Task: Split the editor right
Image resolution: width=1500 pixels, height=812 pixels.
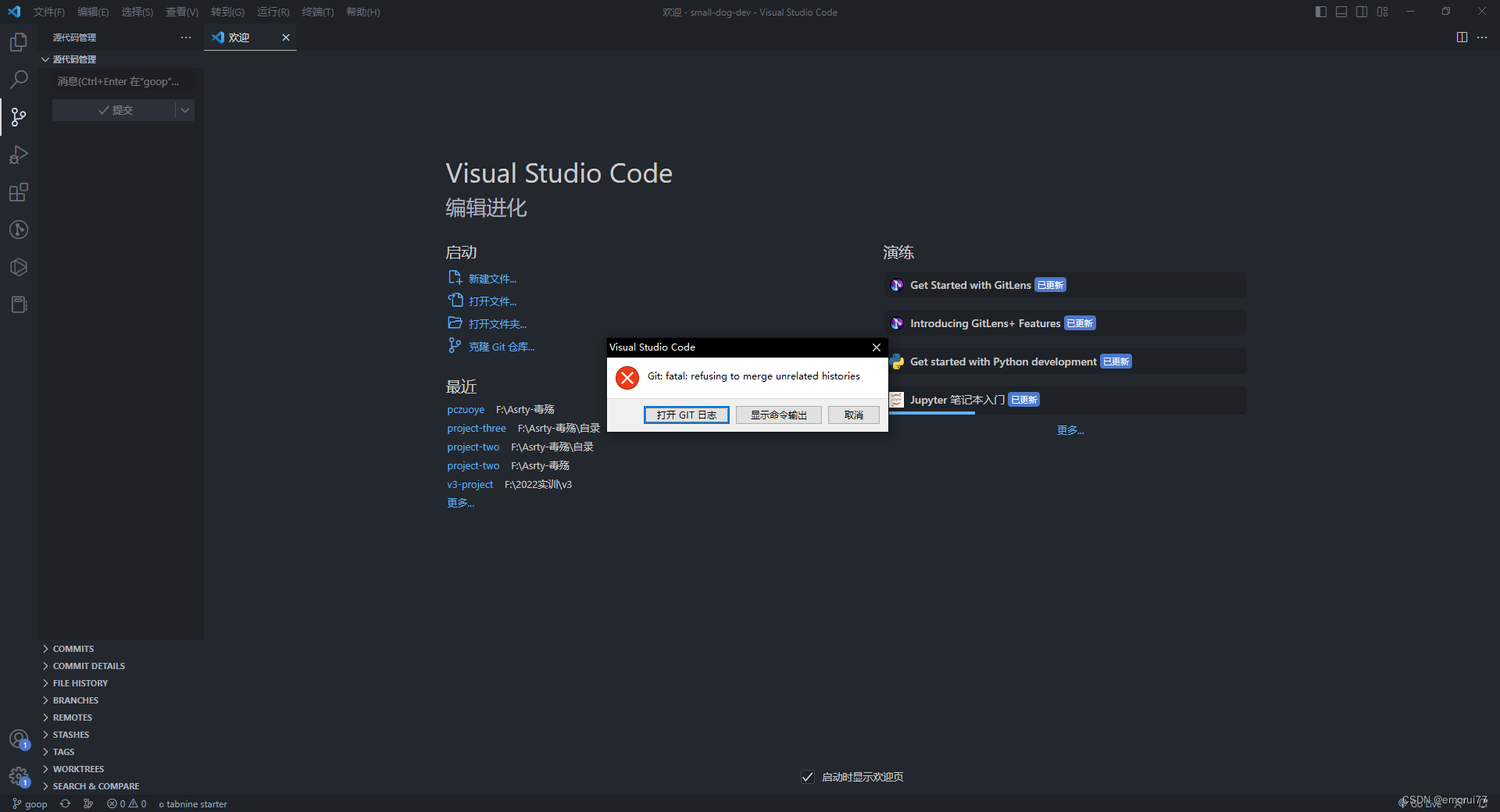Action: pos(1462,37)
